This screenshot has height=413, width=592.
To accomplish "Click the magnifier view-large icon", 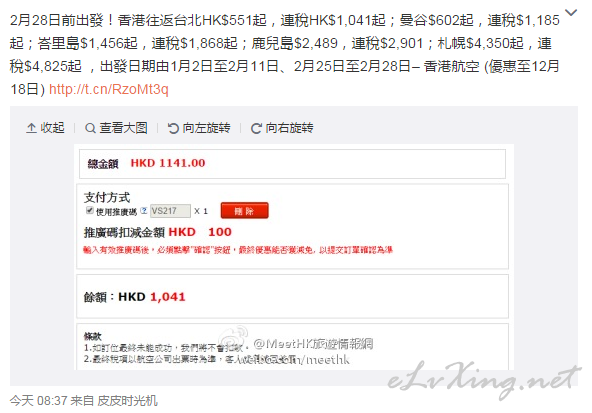I will click(x=90, y=128).
